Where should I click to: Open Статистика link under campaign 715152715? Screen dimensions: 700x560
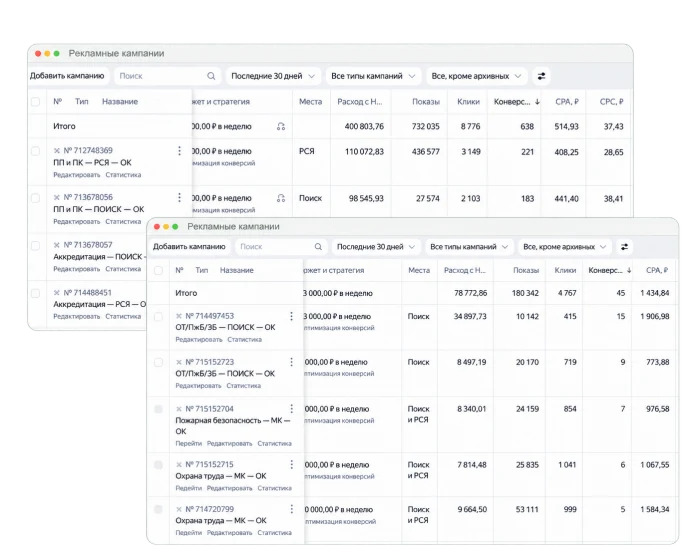coord(275,488)
